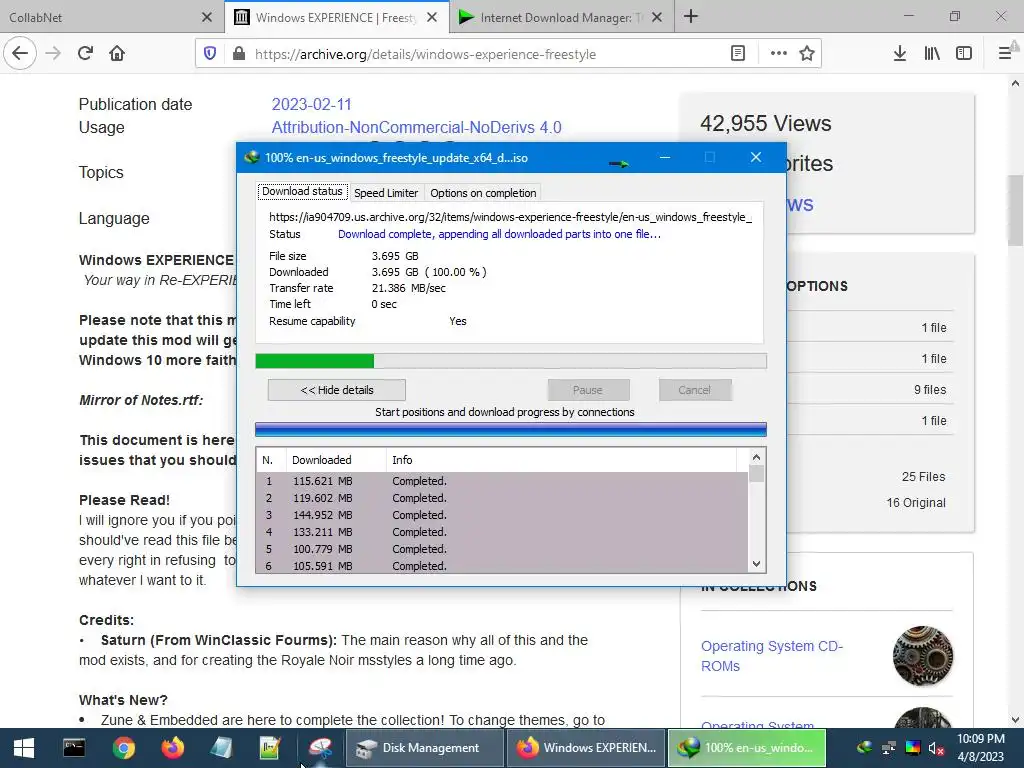Image resolution: width=1024 pixels, height=768 pixels.
Task: Switch to the Speed Limiter tab
Action: (x=386, y=193)
